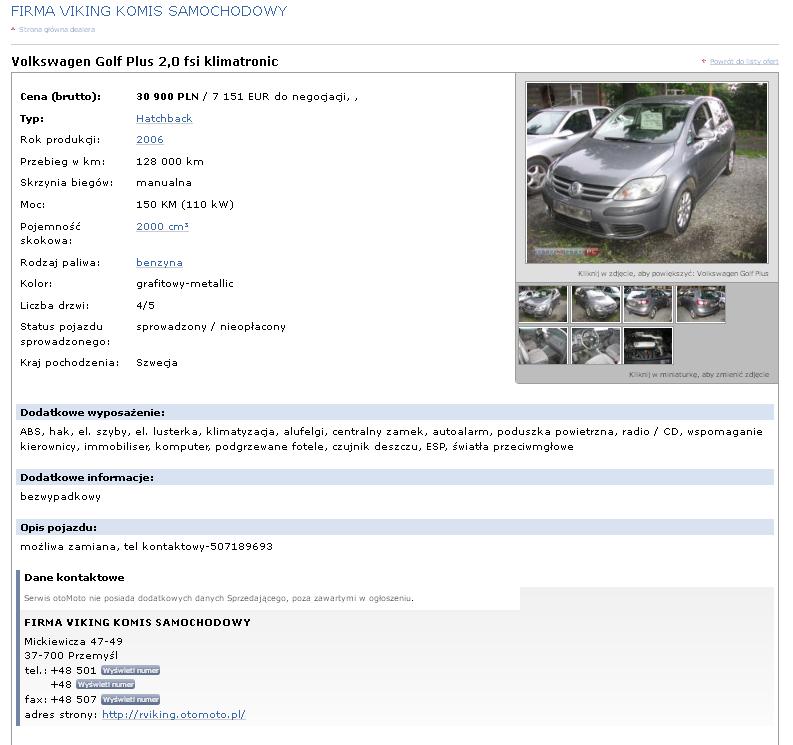Screen dimensions: 793x745
Task: Click the postal line 37-700 Przemyśl
Action: click(x=71, y=655)
